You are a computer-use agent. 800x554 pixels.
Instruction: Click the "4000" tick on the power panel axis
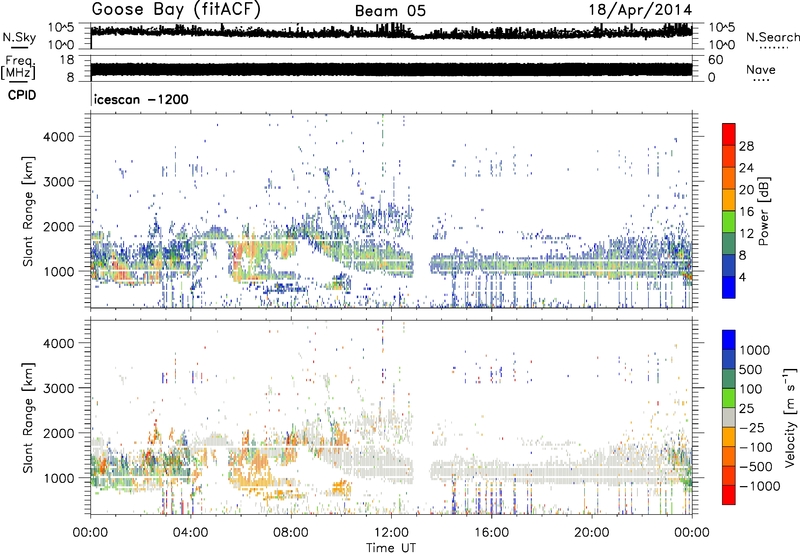tap(58, 137)
